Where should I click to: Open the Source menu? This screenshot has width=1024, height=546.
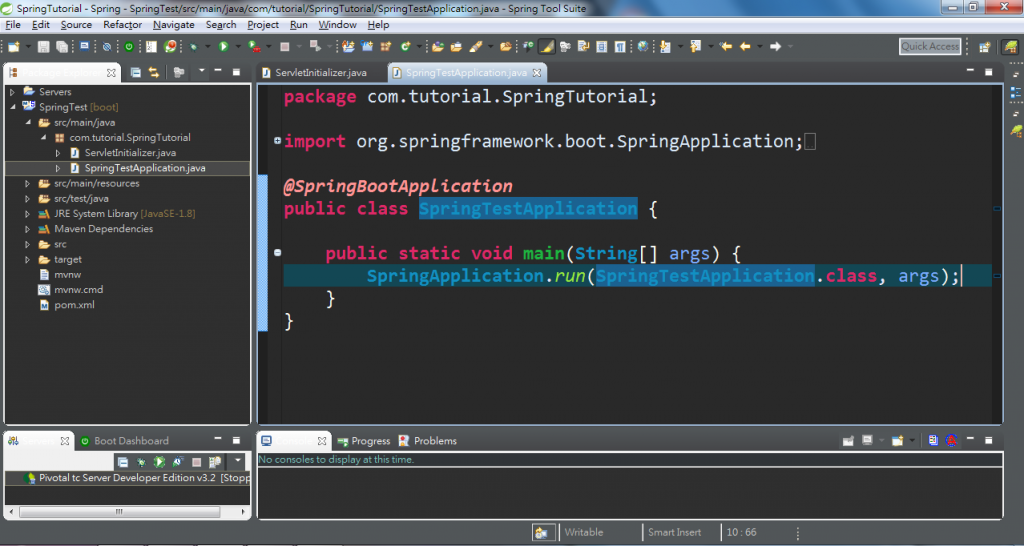[76, 25]
